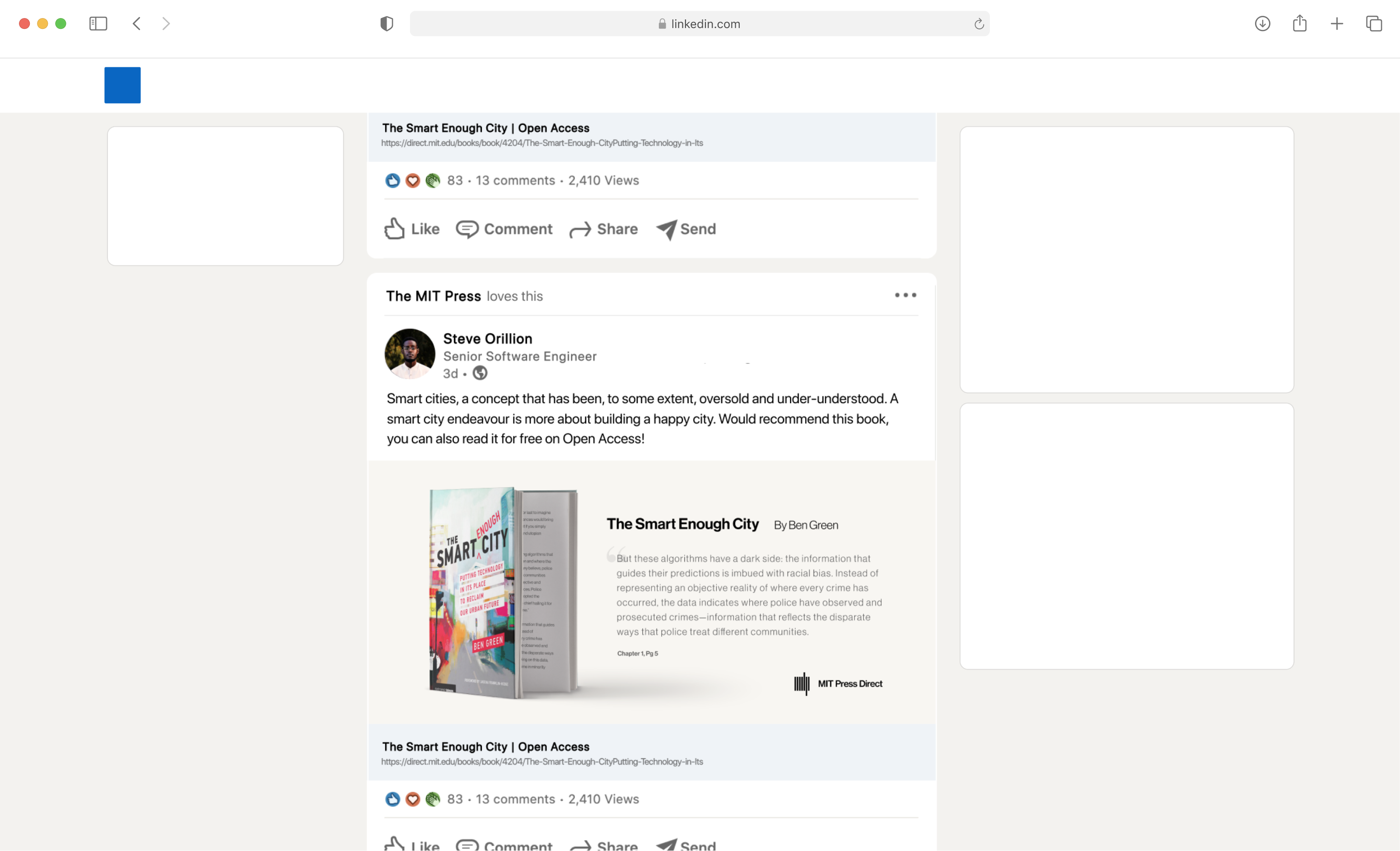
Task: Open a new Safari tab
Action: point(1336,23)
